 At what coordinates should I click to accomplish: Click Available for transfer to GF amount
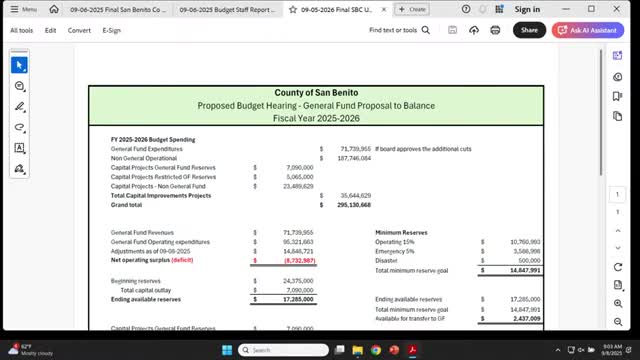527,318
